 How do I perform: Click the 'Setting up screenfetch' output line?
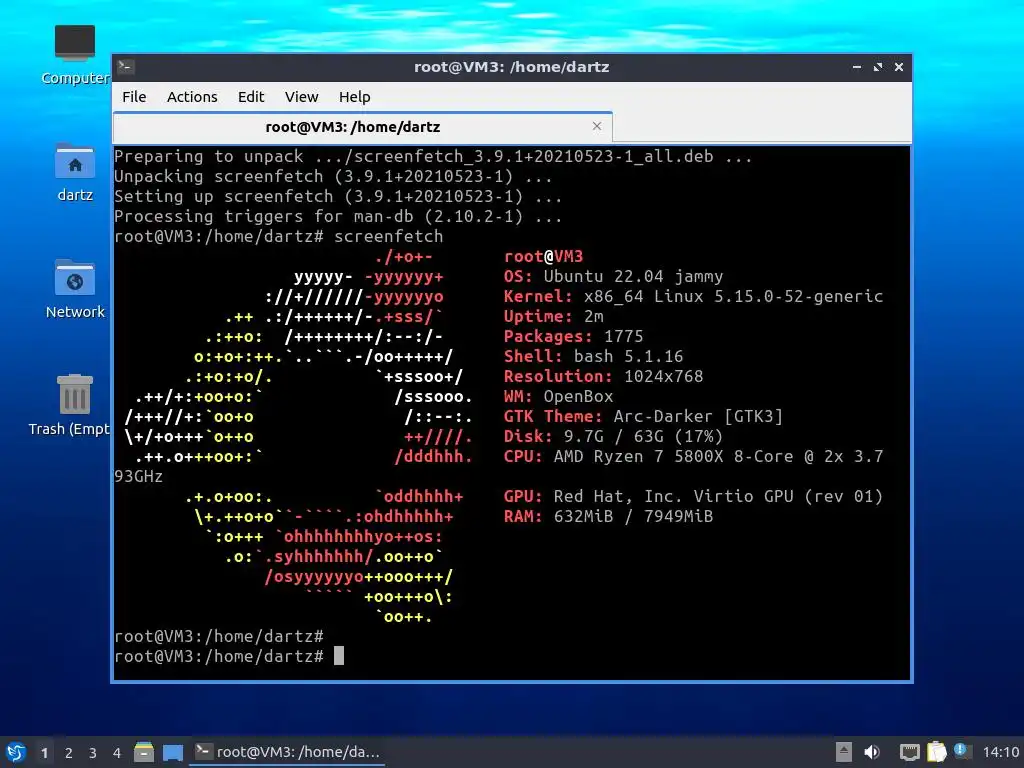coord(338,197)
